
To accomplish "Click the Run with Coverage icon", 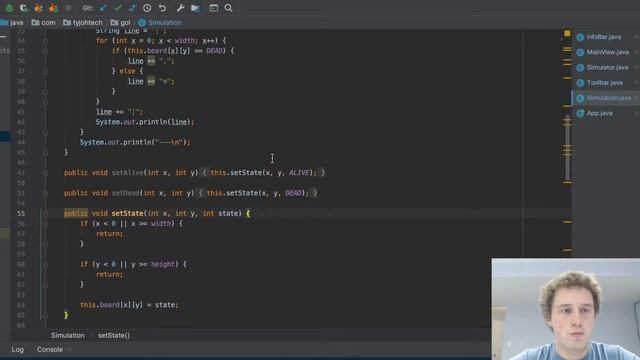I will pyautogui.click(x=24, y=8).
